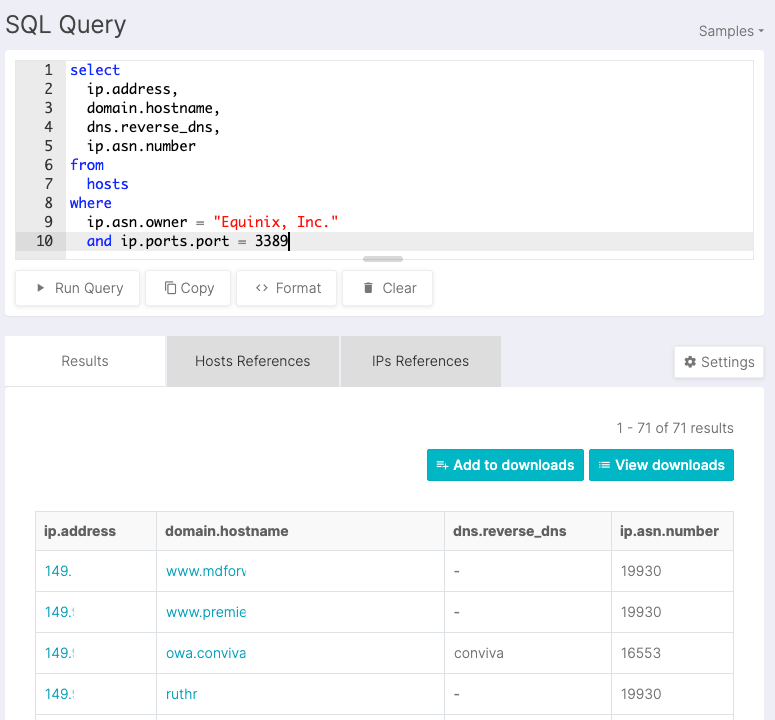
Task: Click the 'hosts' table name on line 7
Action: coord(107,184)
